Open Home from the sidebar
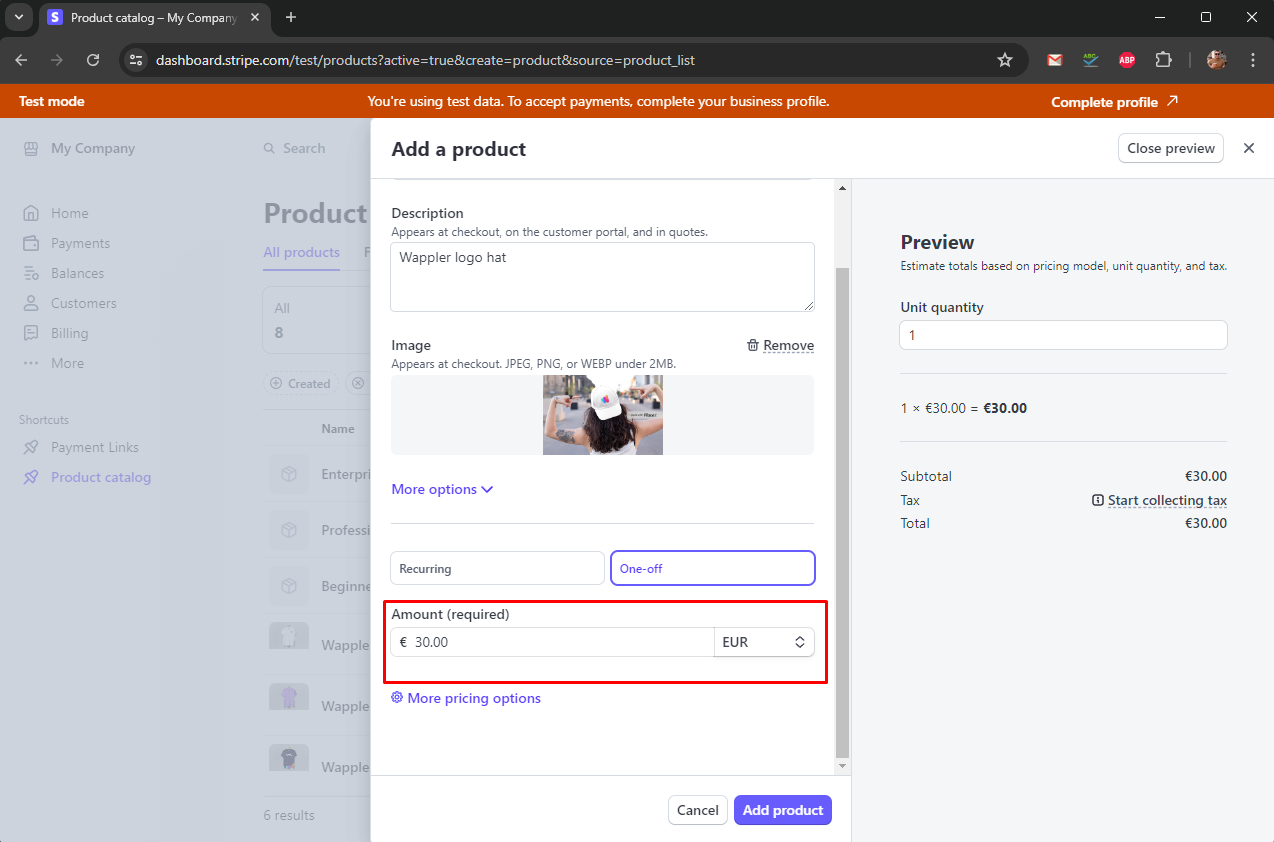1274x842 pixels. tap(69, 212)
